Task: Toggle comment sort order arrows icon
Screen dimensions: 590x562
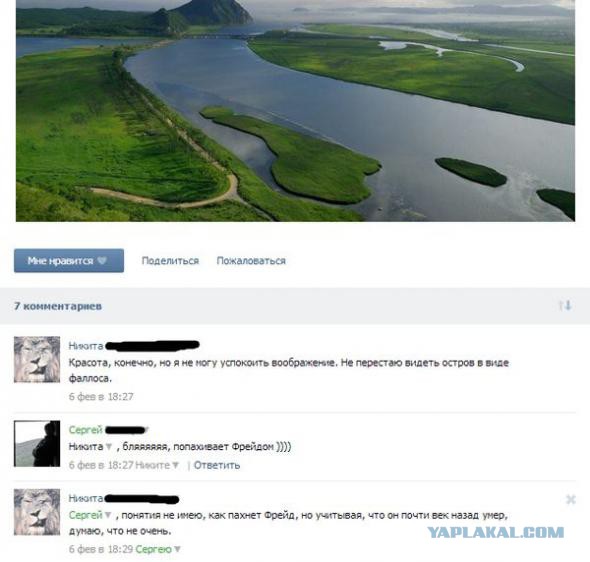Action: point(565,305)
